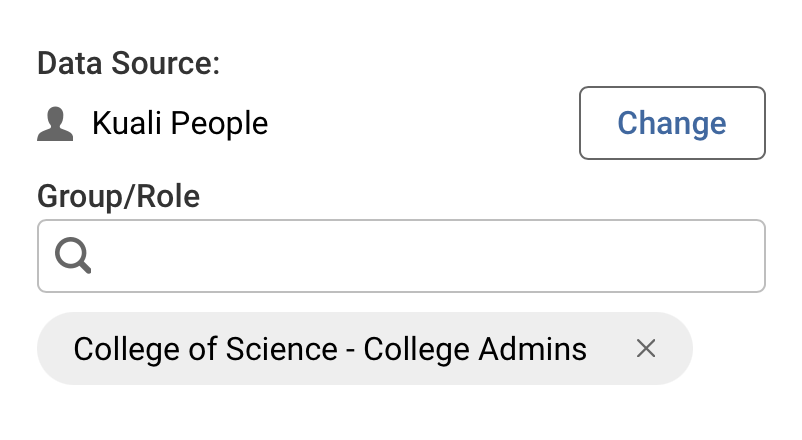Click the Group/Role field label
This screenshot has width=802, height=440.
pos(118,196)
